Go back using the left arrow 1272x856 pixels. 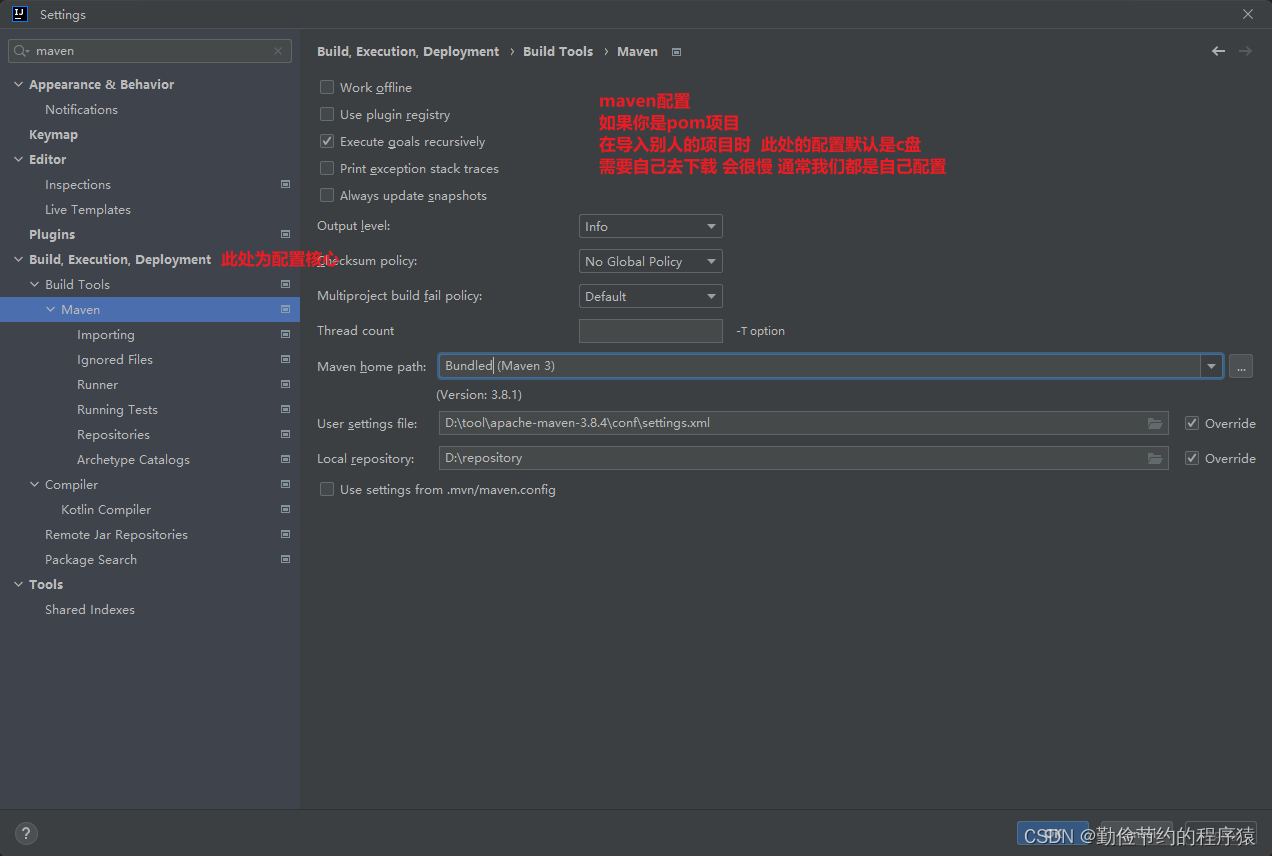1218,51
